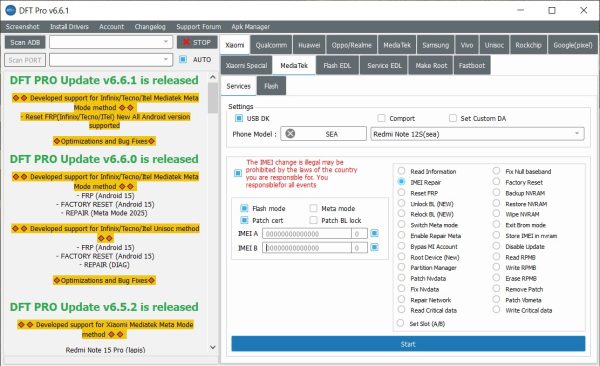Select the Reset FRP option
This screenshot has width=600, height=366.
pyautogui.click(x=401, y=192)
